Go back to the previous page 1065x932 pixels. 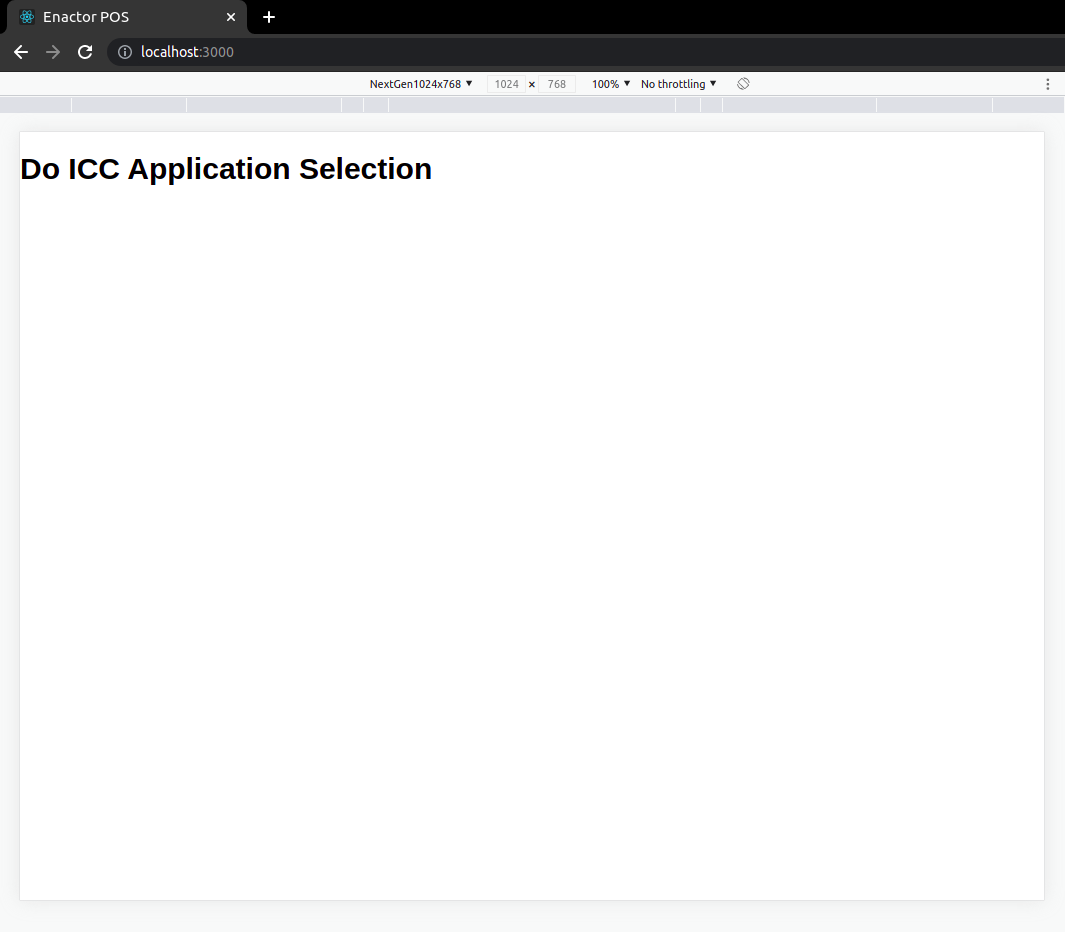point(21,52)
